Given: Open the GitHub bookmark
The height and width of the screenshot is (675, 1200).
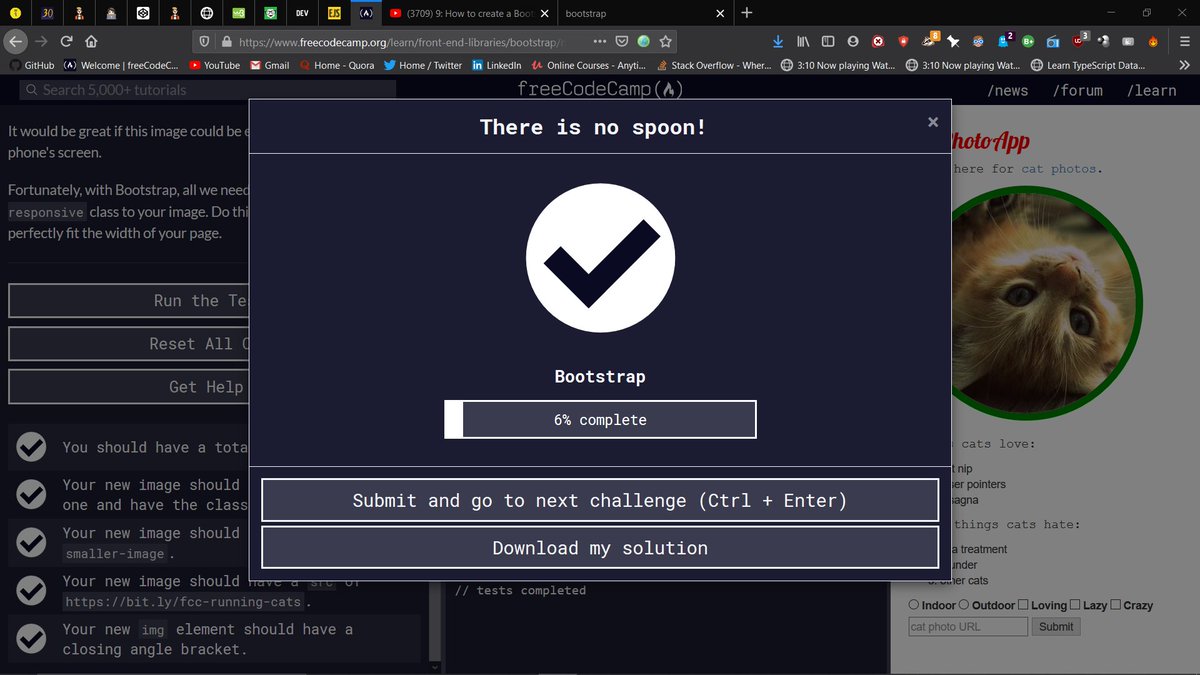Looking at the screenshot, I should (30, 65).
